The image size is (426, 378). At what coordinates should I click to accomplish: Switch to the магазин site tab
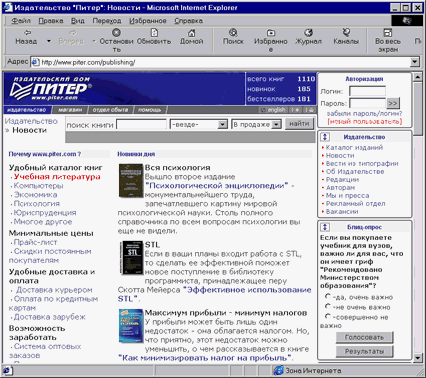pos(70,110)
